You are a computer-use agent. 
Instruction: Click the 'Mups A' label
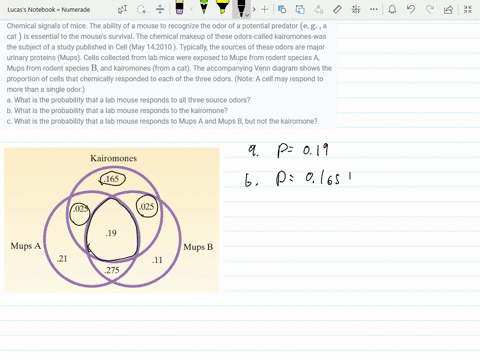coord(26,246)
